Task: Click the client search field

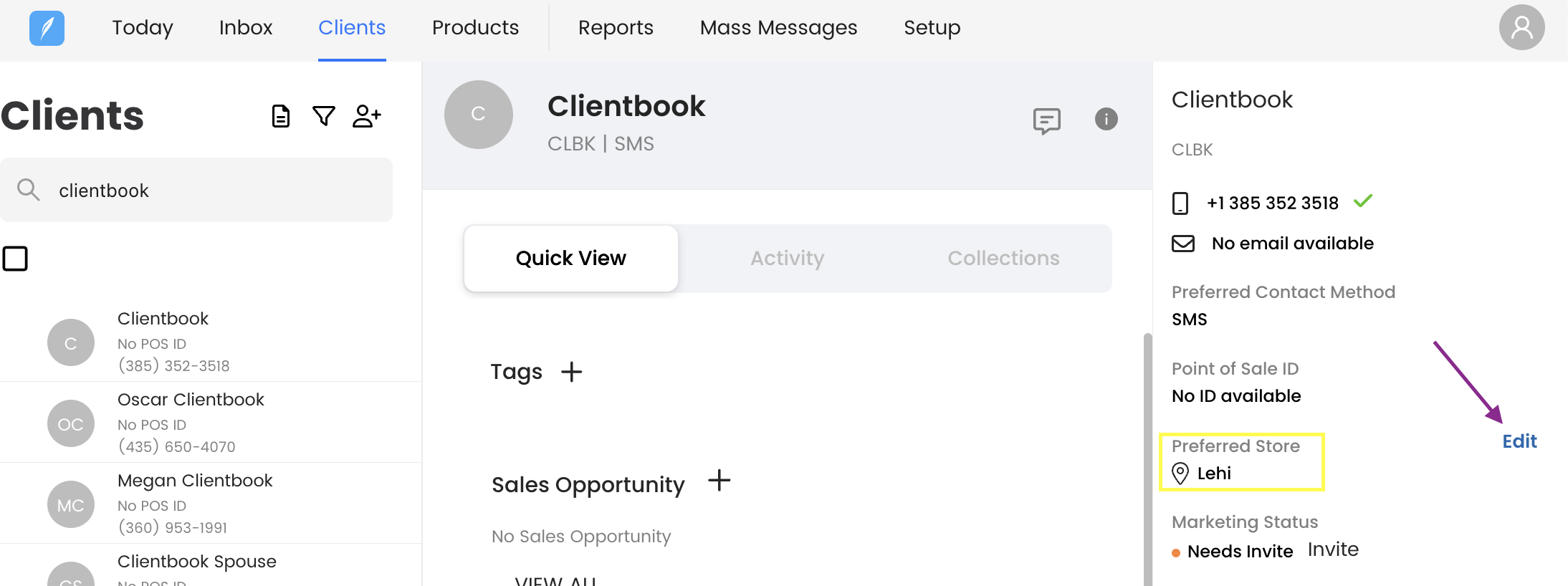Action: [x=208, y=191]
